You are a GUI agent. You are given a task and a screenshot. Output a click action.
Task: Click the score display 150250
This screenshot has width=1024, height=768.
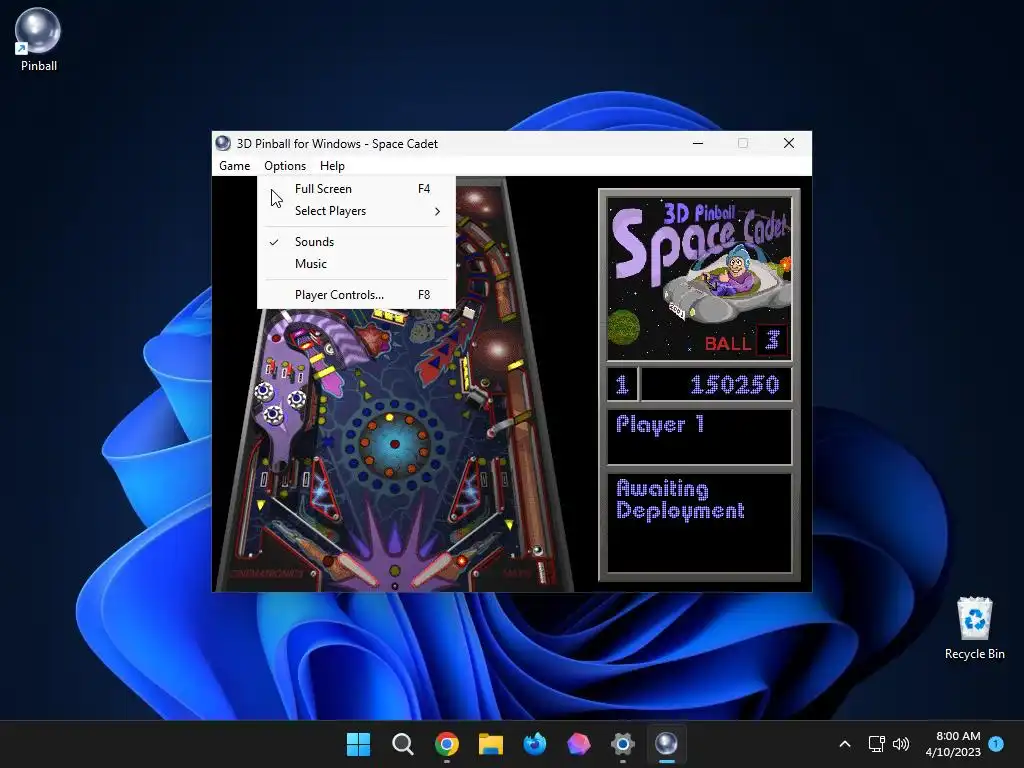[x=734, y=385]
